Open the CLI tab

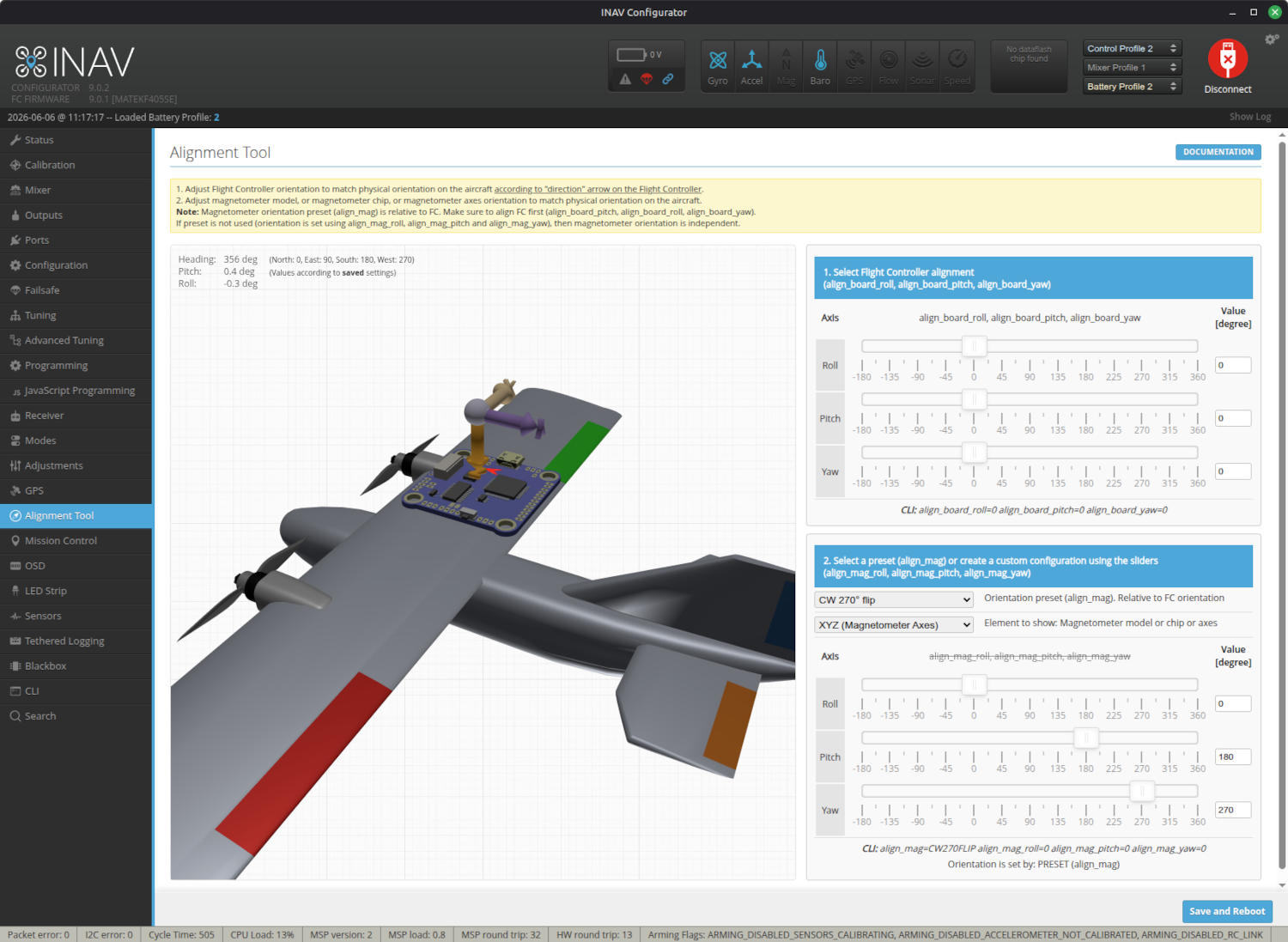(76, 691)
